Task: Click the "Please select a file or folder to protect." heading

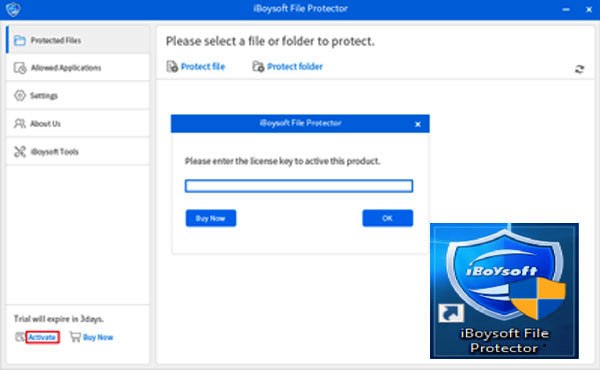Action: [270, 41]
